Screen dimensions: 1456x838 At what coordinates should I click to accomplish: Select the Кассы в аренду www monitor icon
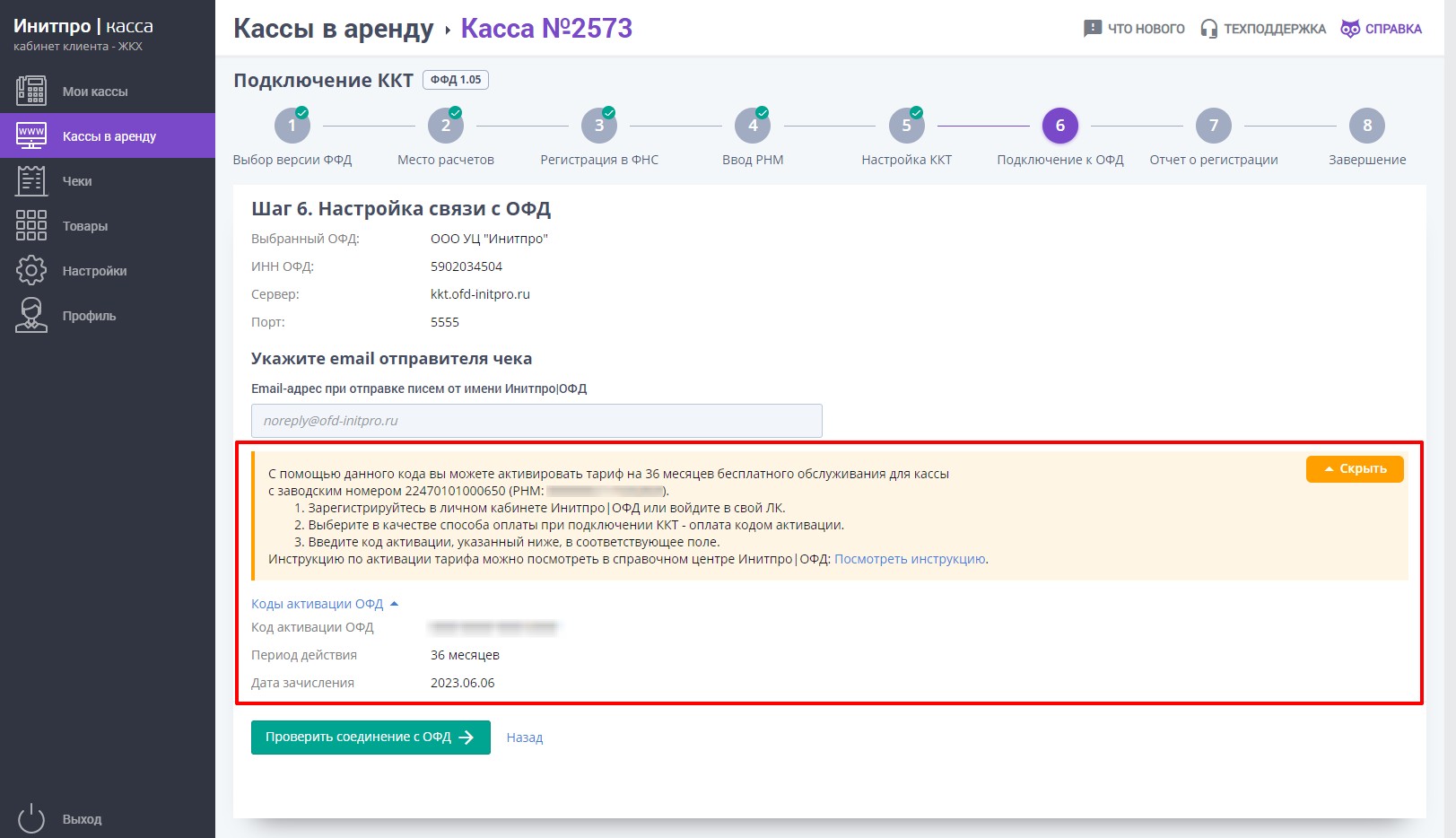point(31,135)
